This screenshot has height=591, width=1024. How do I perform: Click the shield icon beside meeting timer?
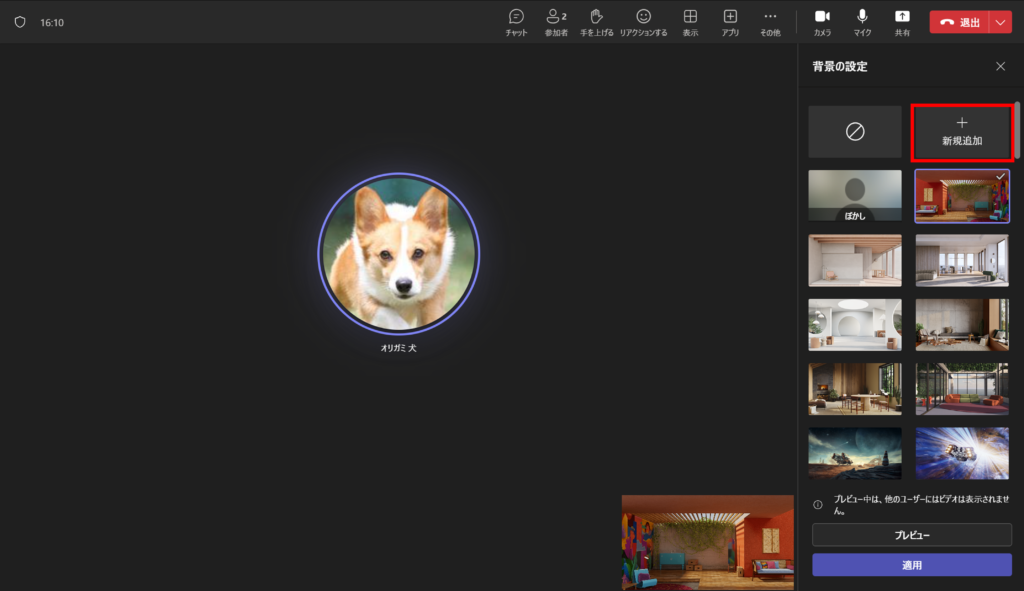click(20, 22)
